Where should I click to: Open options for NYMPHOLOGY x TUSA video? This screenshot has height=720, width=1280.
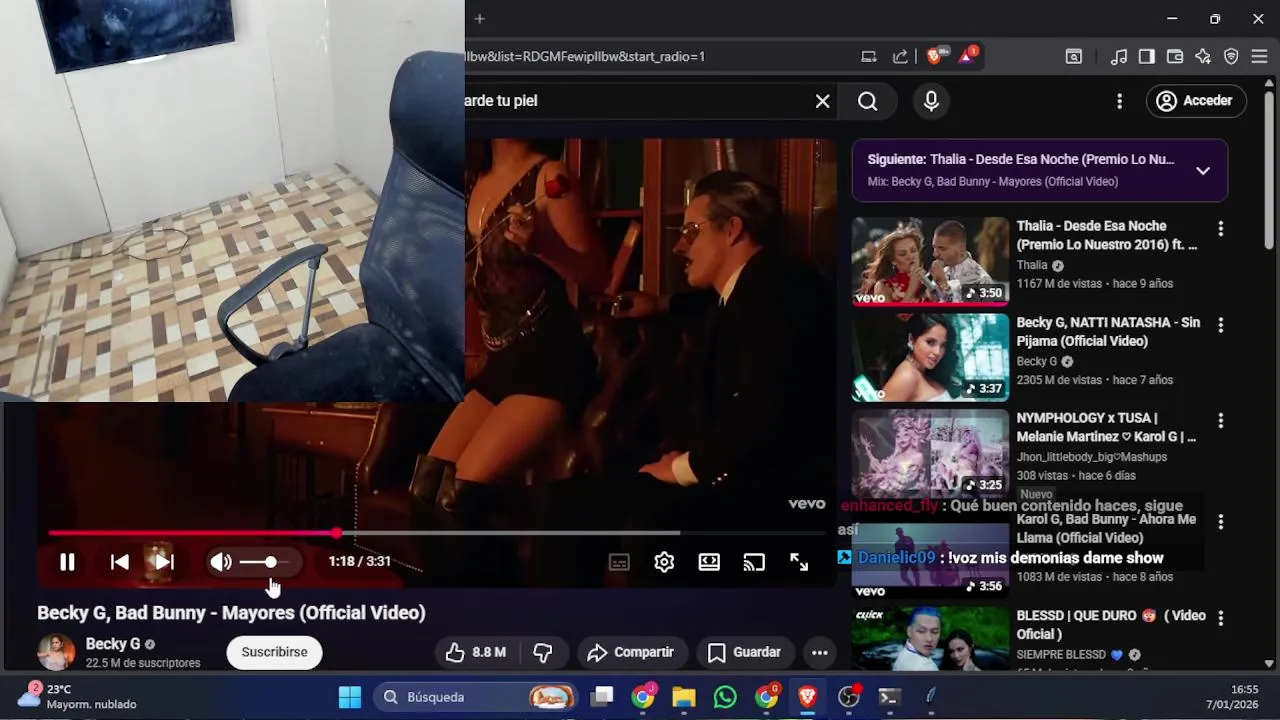1221,421
